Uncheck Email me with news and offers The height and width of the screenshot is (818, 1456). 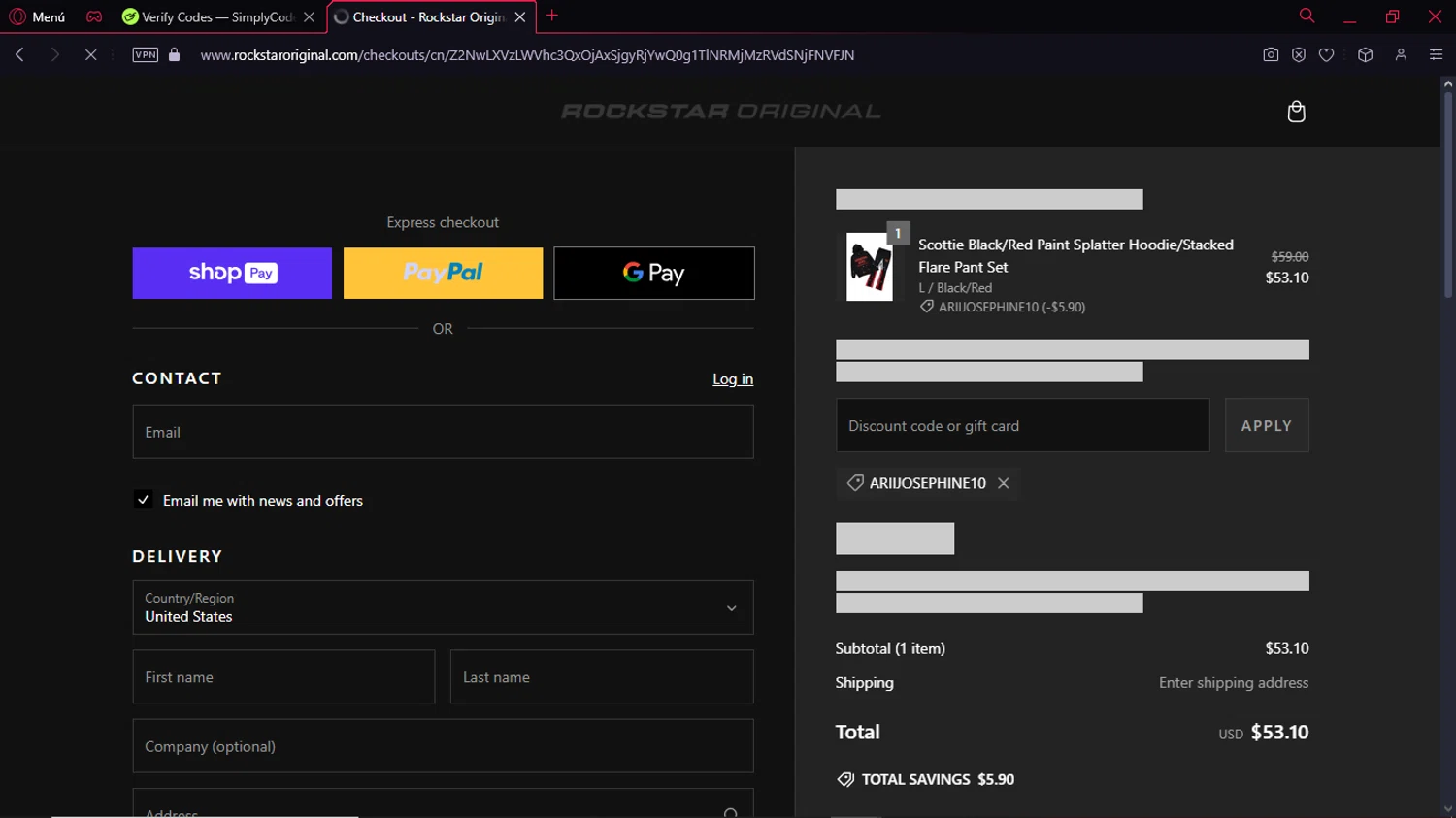pos(143,500)
